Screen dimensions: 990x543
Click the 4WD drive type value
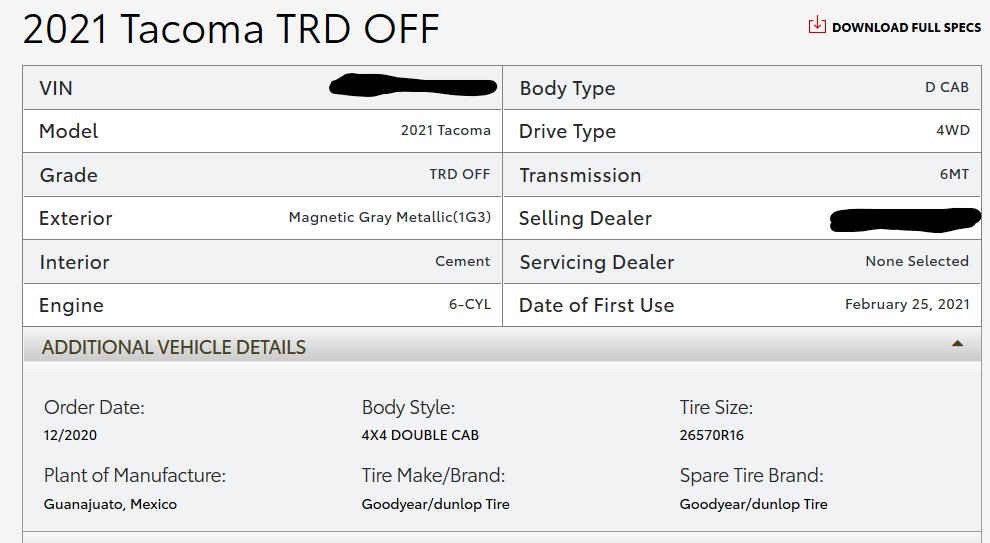[x=953, y=130]
